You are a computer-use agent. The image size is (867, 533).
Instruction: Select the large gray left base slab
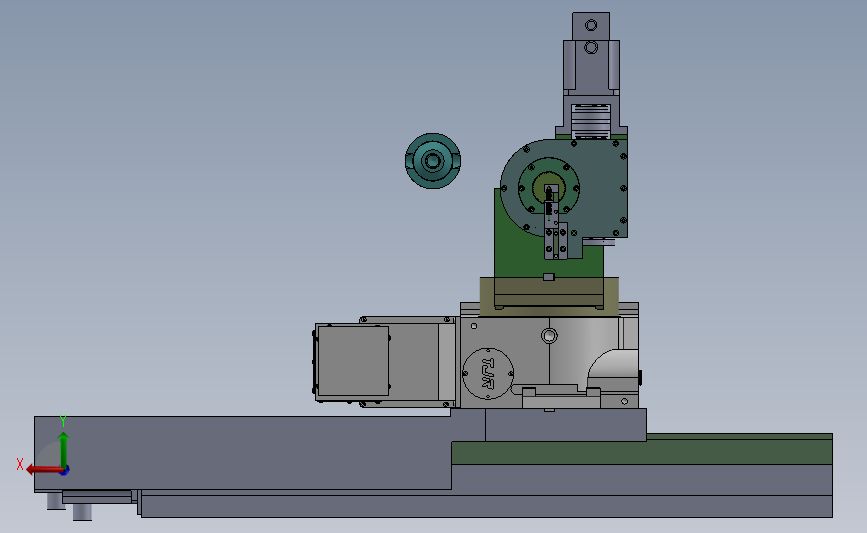click(243, 453)
